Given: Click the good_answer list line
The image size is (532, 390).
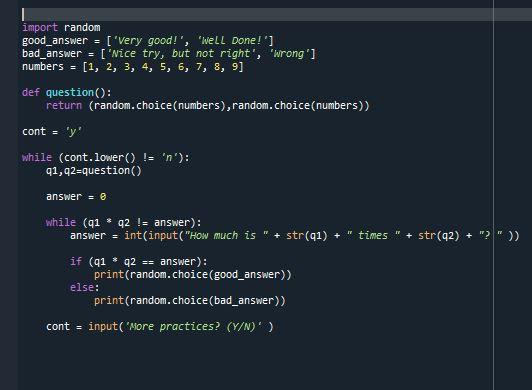Looking at the screenshot, I should (x=148, y=41).
